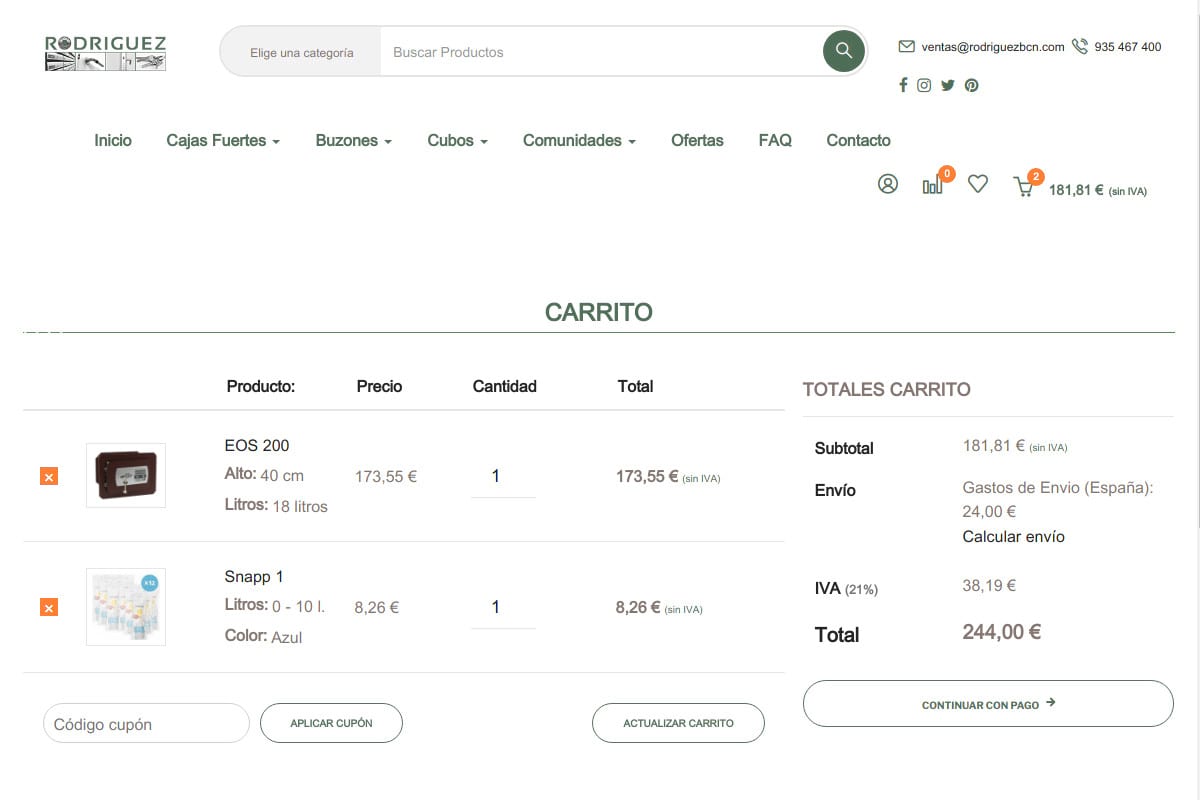Open the Facebook social icon
The height and width of the screenshot is (800, 1200).
[903, 85]
